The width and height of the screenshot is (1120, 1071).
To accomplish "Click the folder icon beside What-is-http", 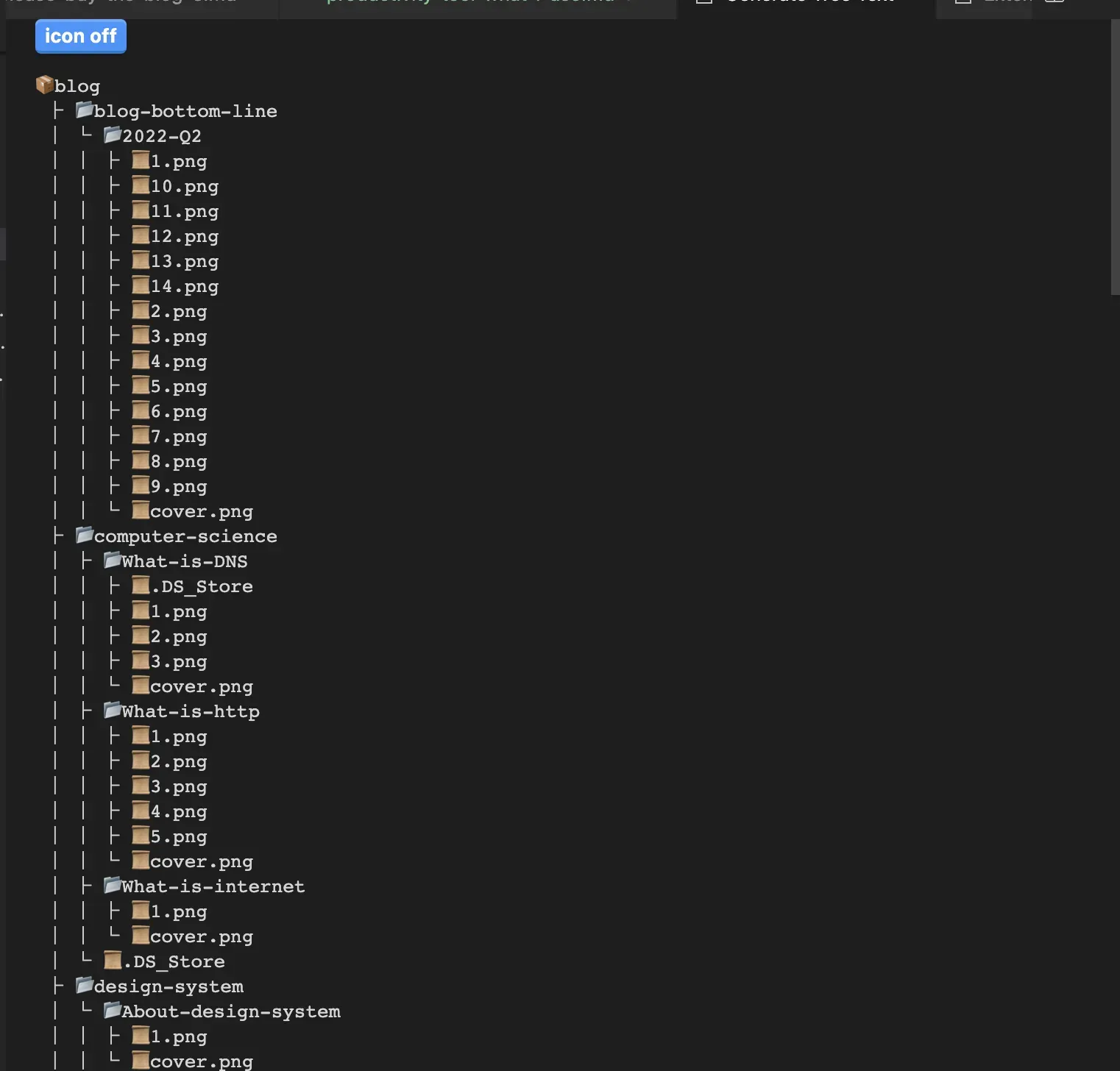I will (x=111, y=710).
